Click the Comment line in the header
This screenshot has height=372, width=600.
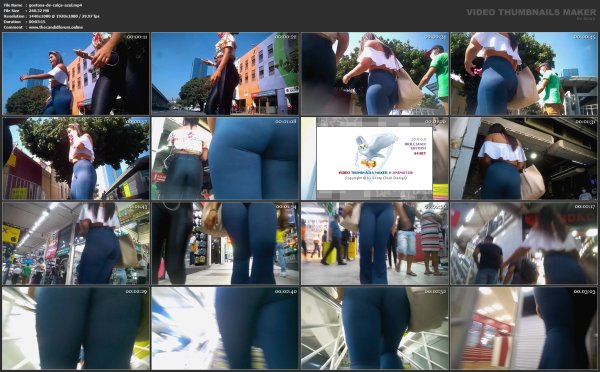click(43, 28)
